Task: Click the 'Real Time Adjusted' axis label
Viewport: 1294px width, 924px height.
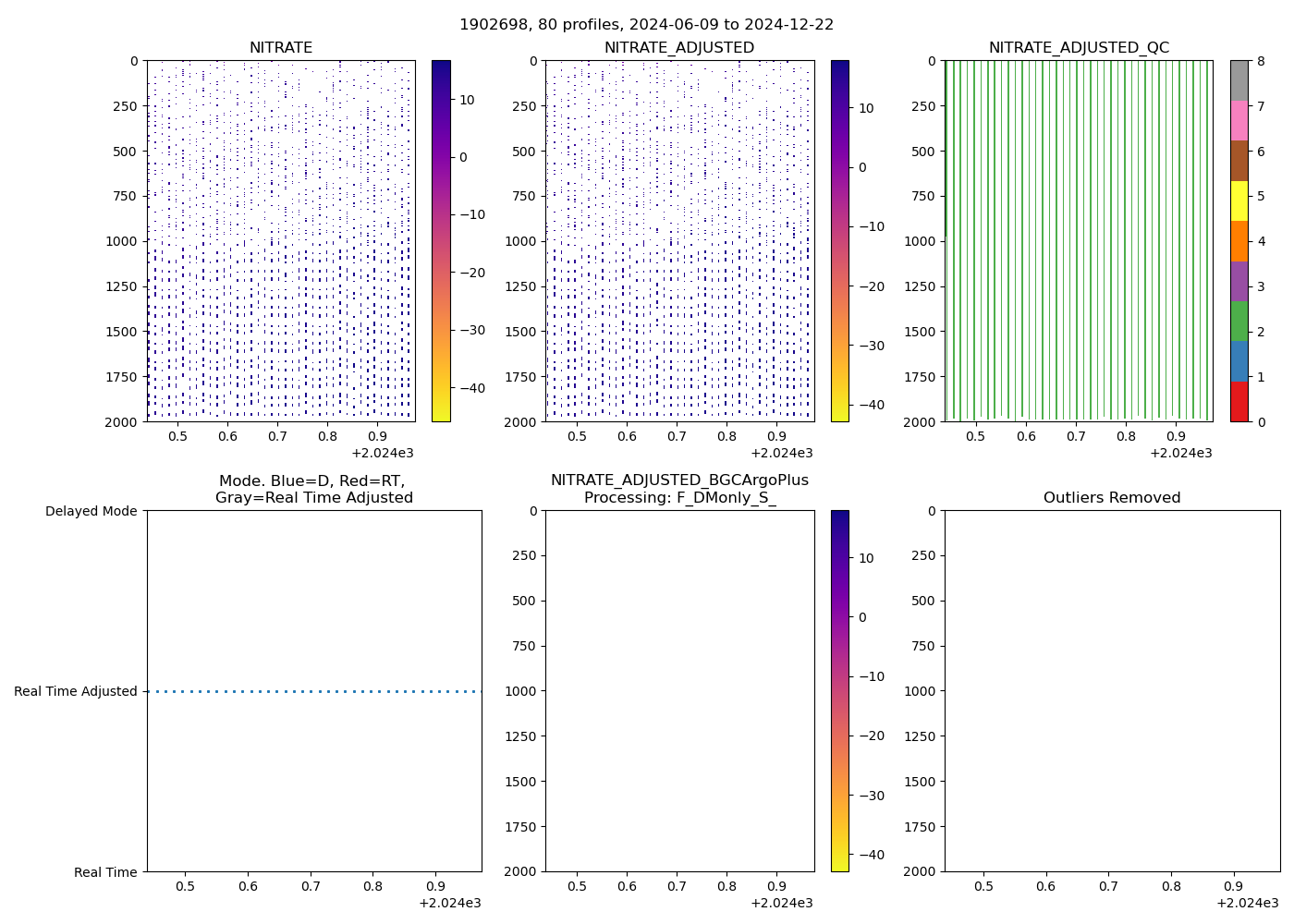Action: click(x=76, y=691)
